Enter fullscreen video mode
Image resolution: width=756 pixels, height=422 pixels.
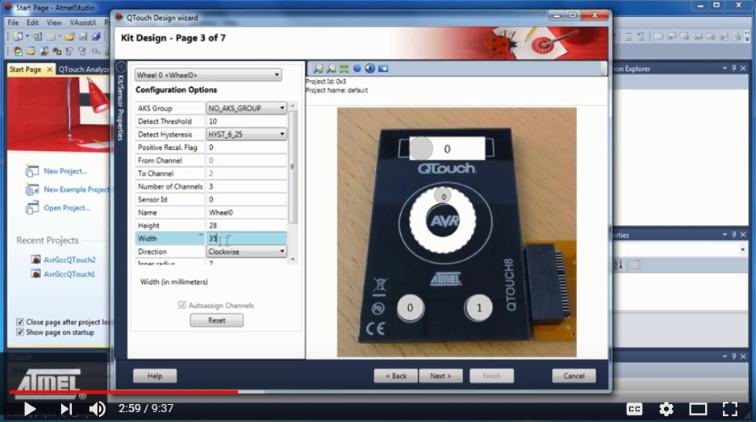point(732,408)
